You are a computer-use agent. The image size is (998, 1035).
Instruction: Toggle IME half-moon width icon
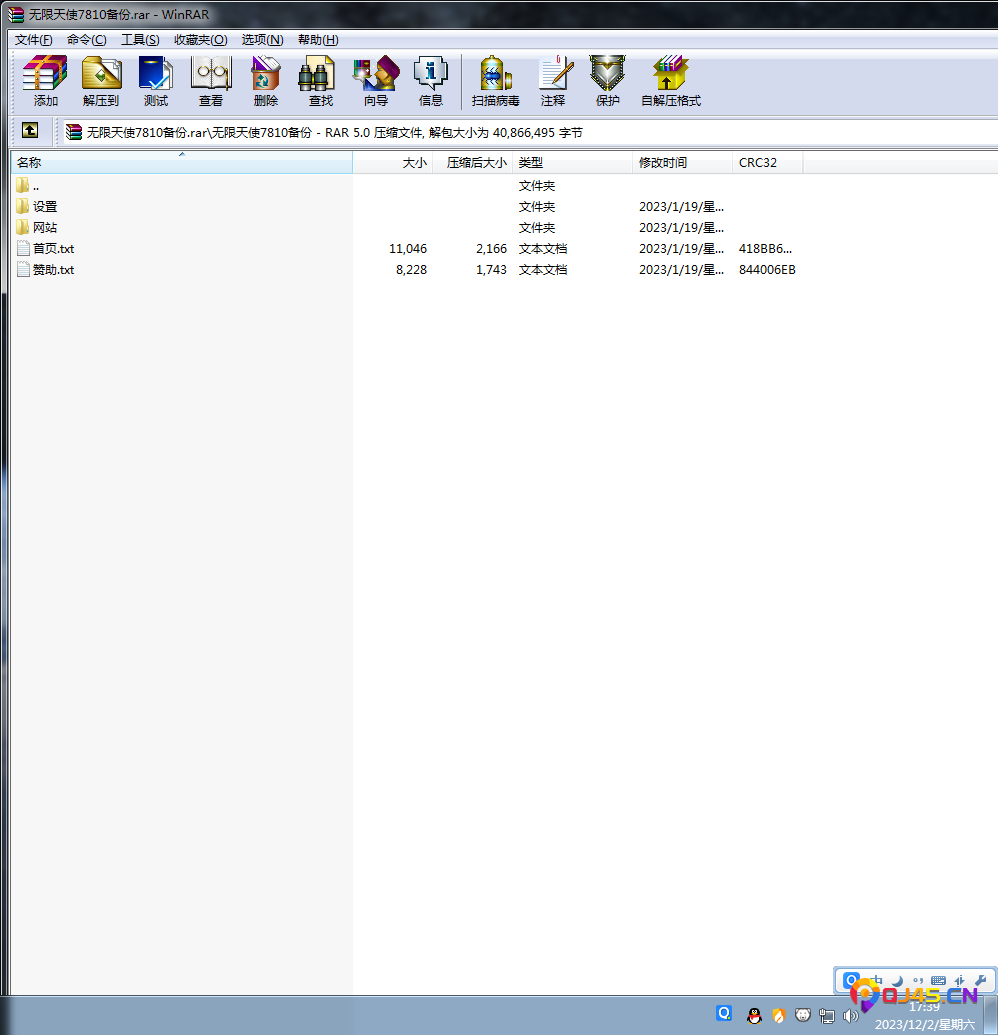click(897, 980)
